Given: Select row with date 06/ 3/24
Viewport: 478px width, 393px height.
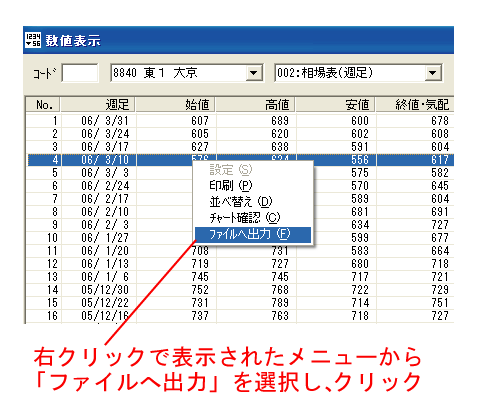Looking at the screenshot, I should pyautogui.click(x=240, y=134).
